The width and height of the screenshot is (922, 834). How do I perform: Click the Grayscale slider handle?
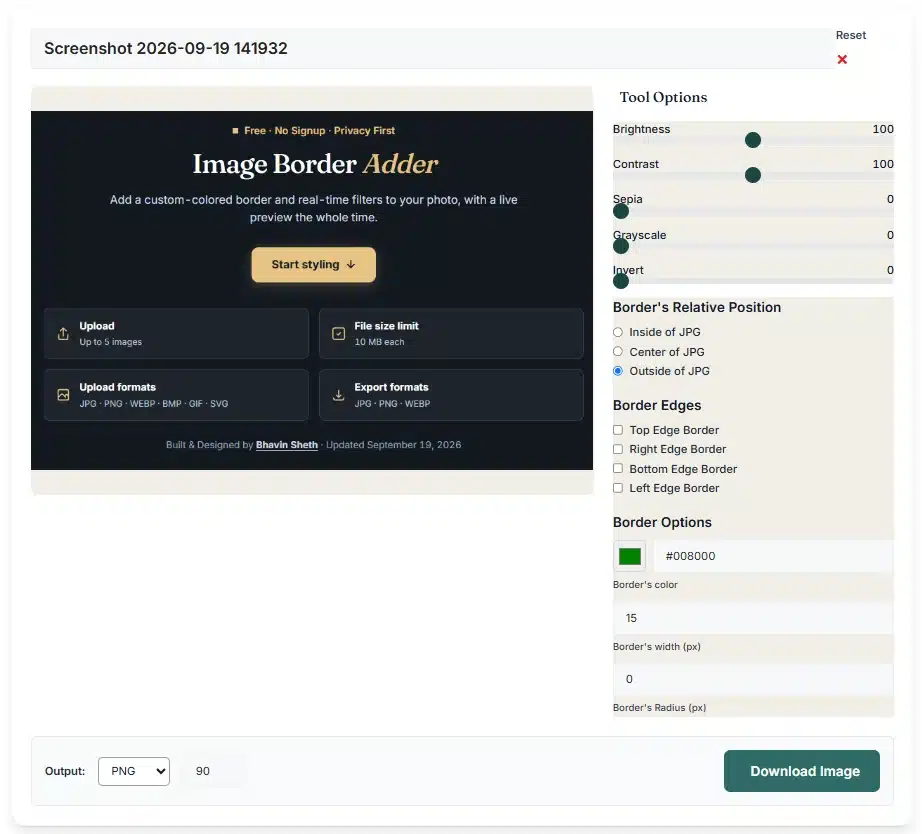click(621, 246)
